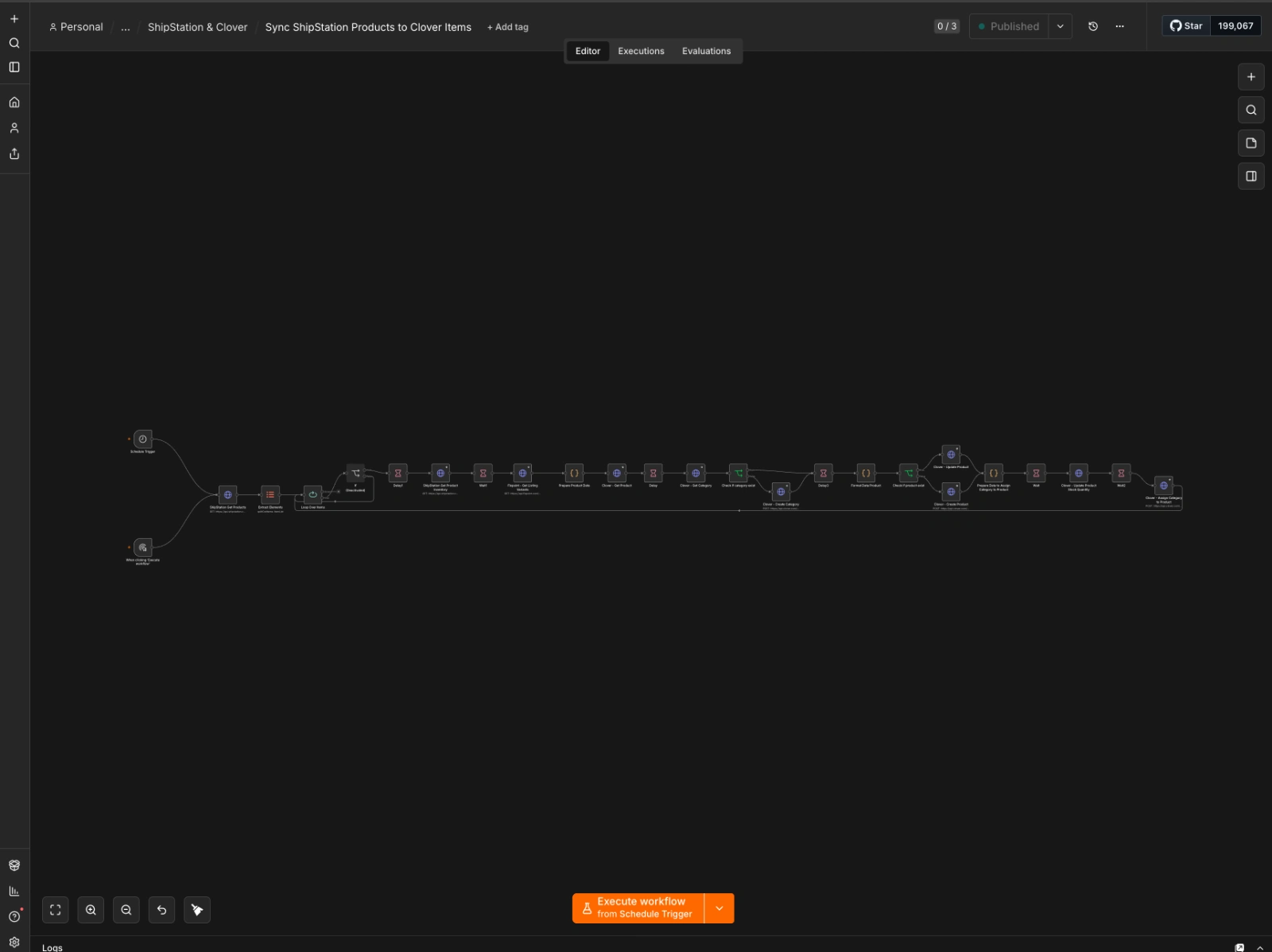Open settings gear in left sidebar
Screen dimensions: 1272x952
[14, 942]
